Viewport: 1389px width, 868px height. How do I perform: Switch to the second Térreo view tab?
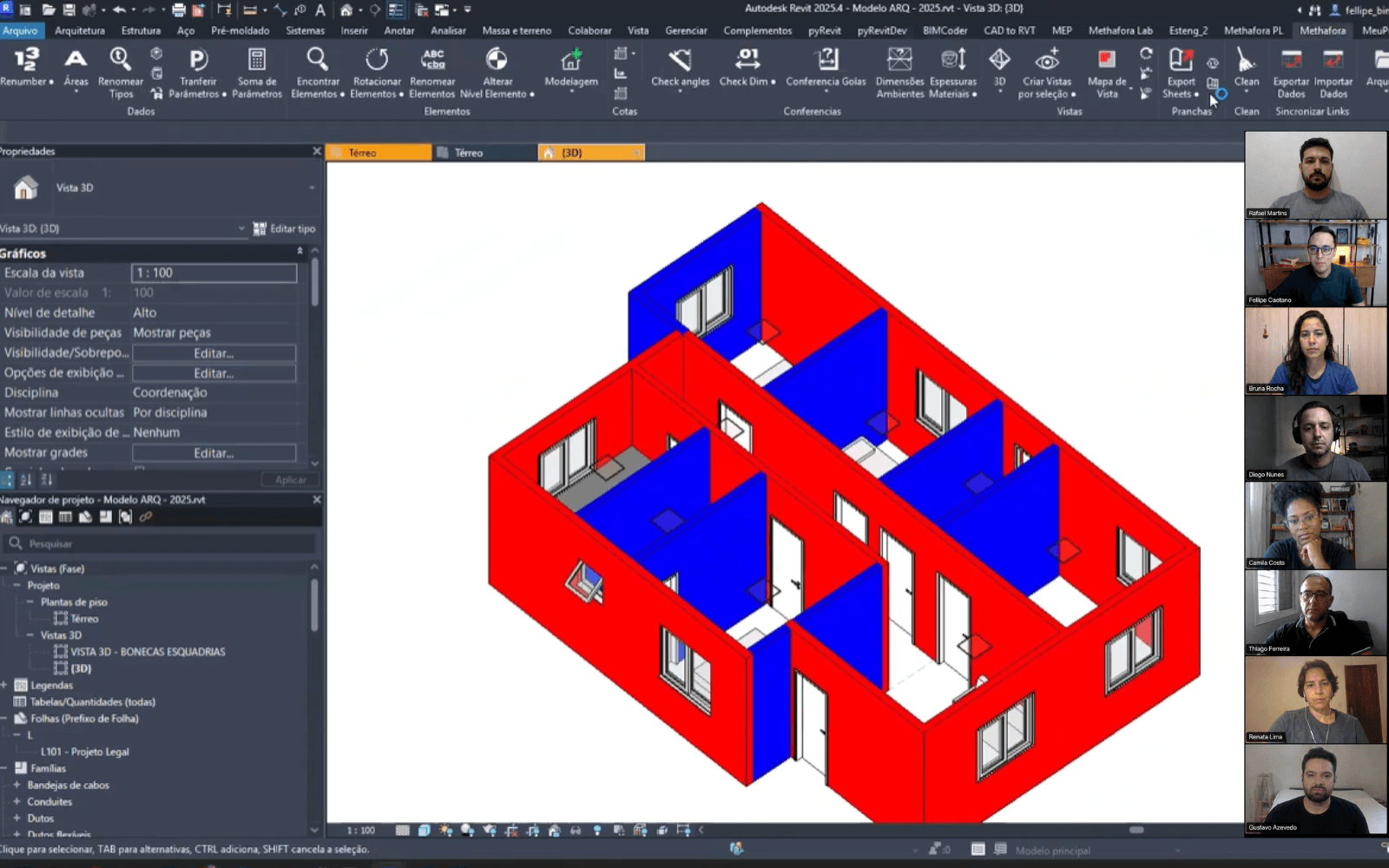coord(484,153)
